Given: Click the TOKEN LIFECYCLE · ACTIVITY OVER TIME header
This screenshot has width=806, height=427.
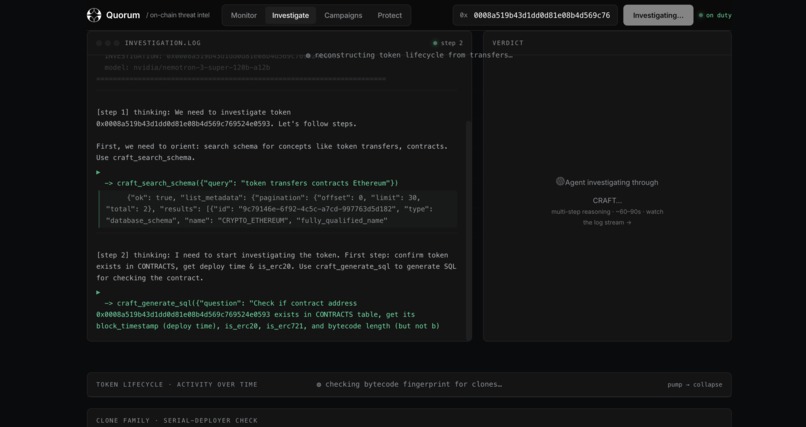Looking at the screenshot, I should (177, 384).
